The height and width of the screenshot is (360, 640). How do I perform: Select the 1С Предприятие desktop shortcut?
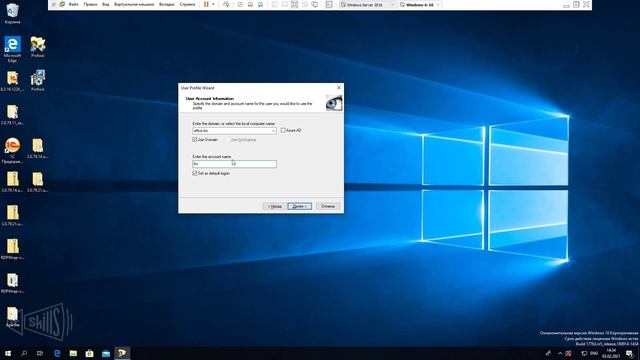pos(12,150)
